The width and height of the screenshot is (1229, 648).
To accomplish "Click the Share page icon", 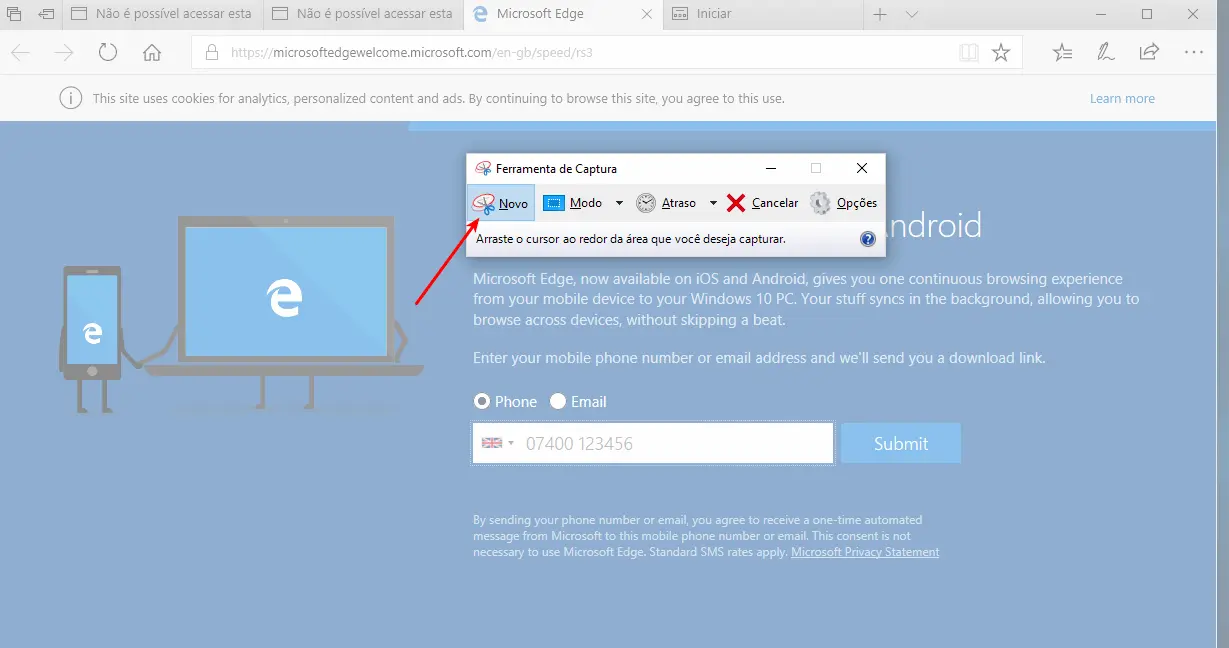I will (x=1150, y=53).
